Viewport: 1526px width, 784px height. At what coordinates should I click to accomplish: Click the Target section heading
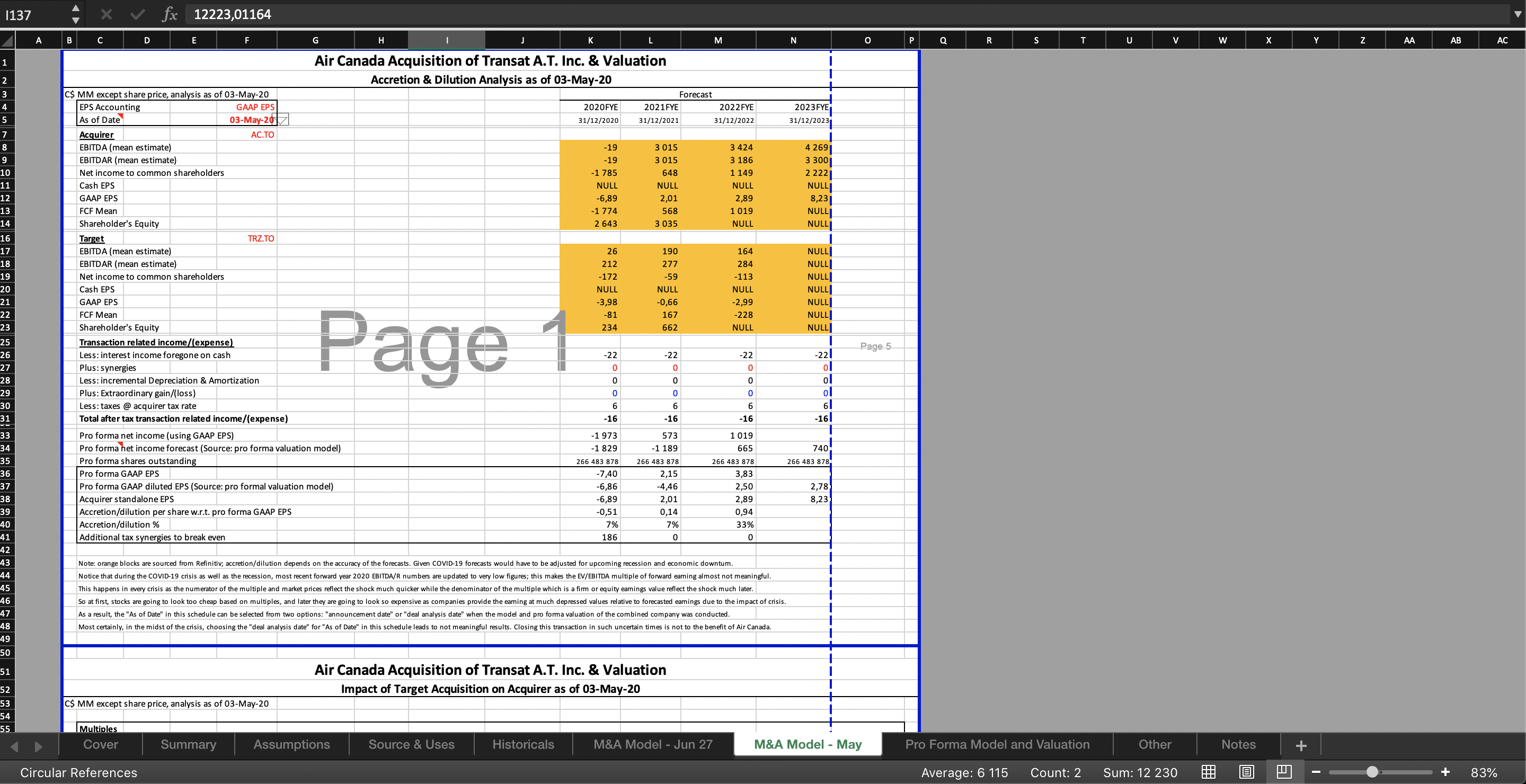coord(91,238)
